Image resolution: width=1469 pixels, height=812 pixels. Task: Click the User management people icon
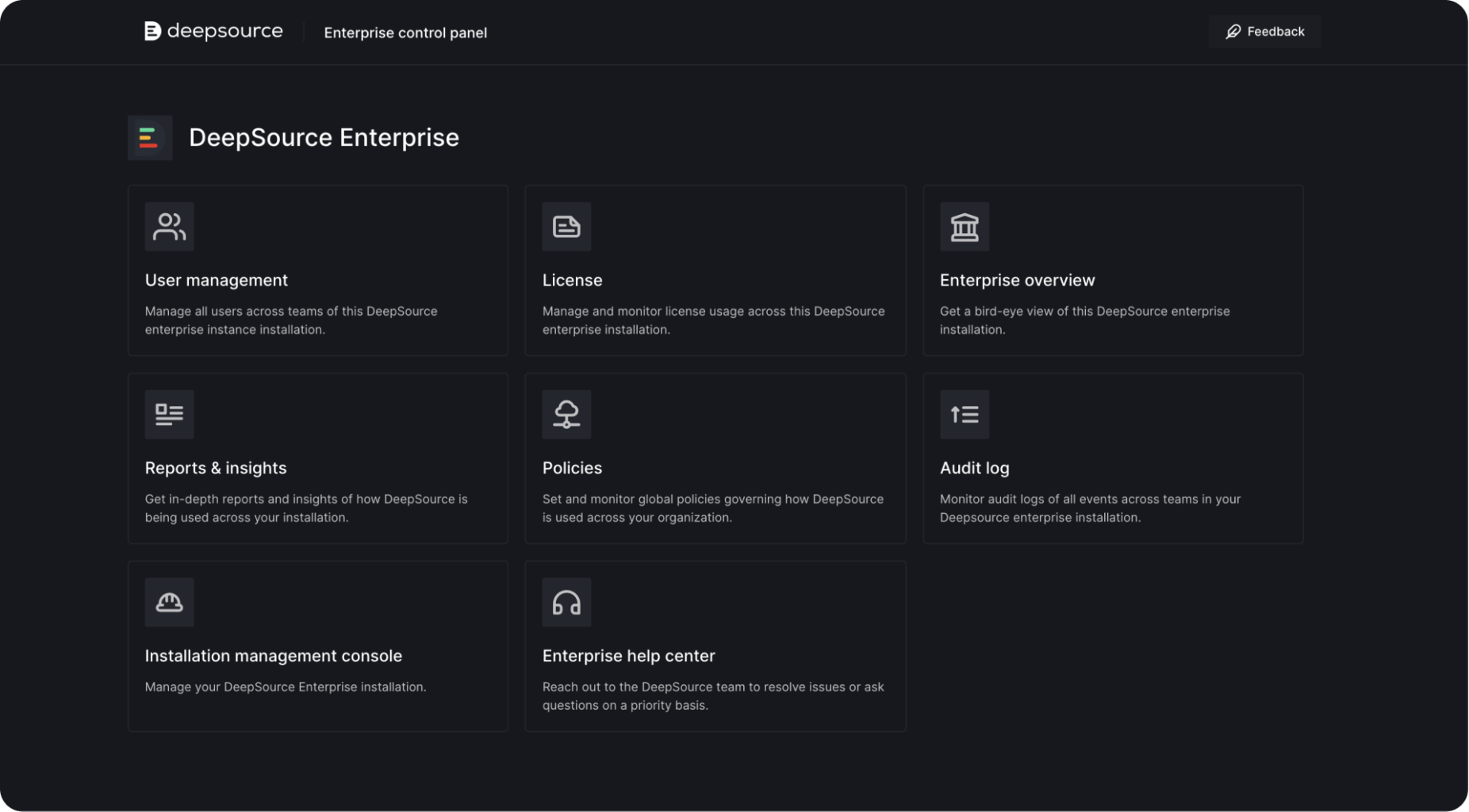click(169, 227)
